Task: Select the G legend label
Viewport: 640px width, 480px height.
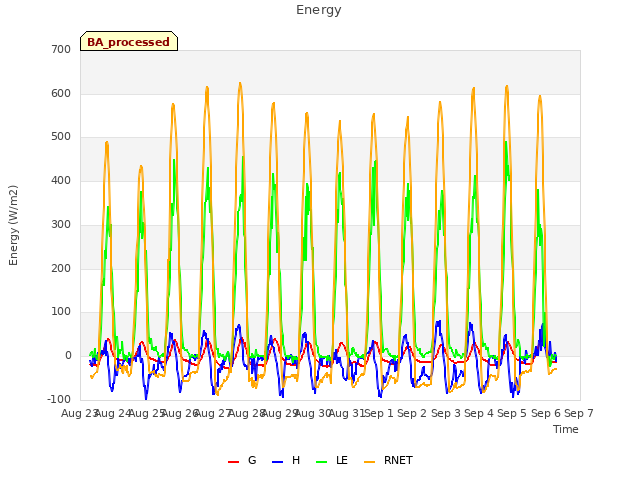Action: (252, 460)
